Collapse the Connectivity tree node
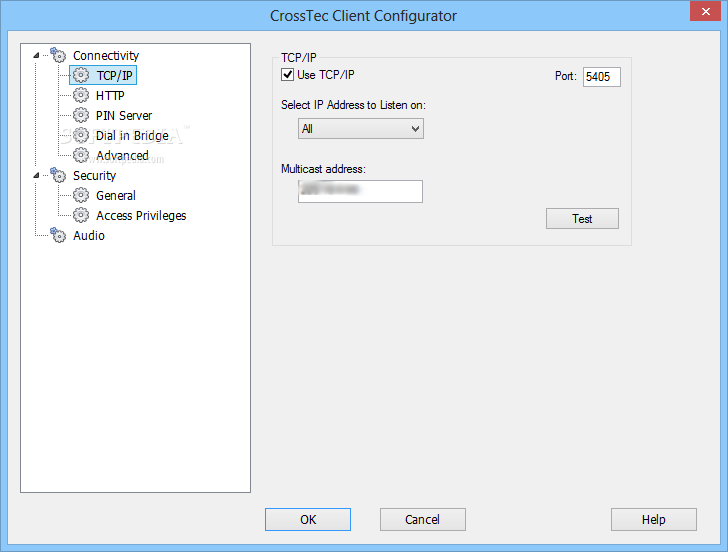The height and width of the screenshot is (552, 728). (36, 55)
